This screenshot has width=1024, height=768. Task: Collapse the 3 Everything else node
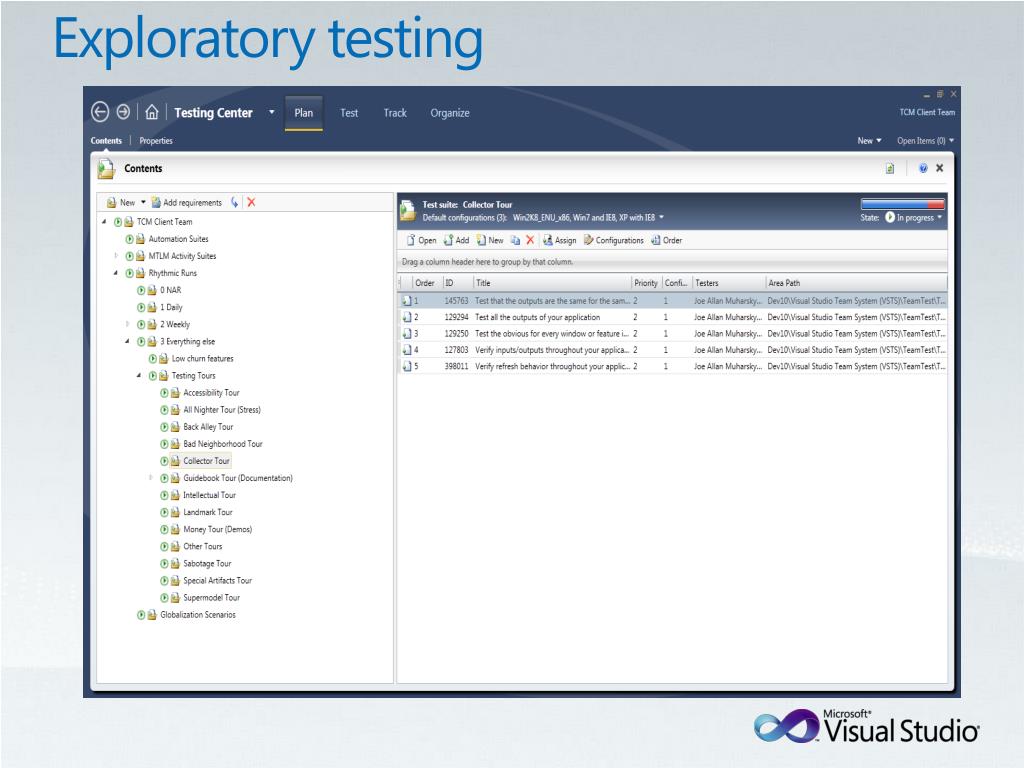[x=127, y=342]
